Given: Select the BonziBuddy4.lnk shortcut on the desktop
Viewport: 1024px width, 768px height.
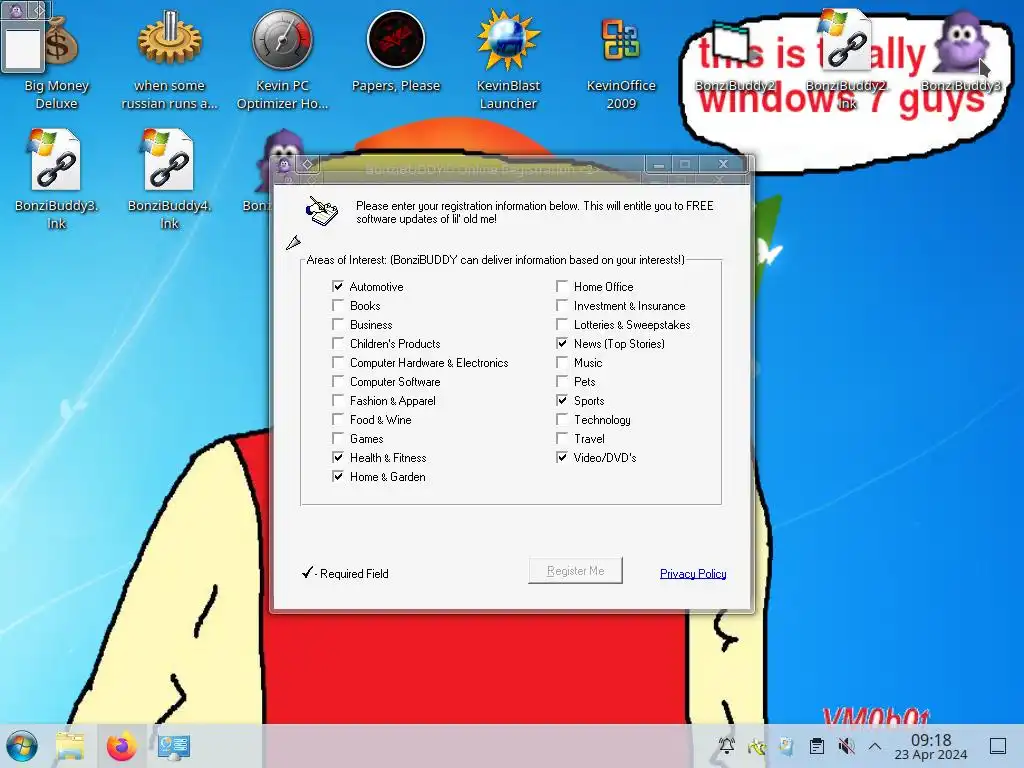Looking at the screenshot, I should [x=169, y=161].
